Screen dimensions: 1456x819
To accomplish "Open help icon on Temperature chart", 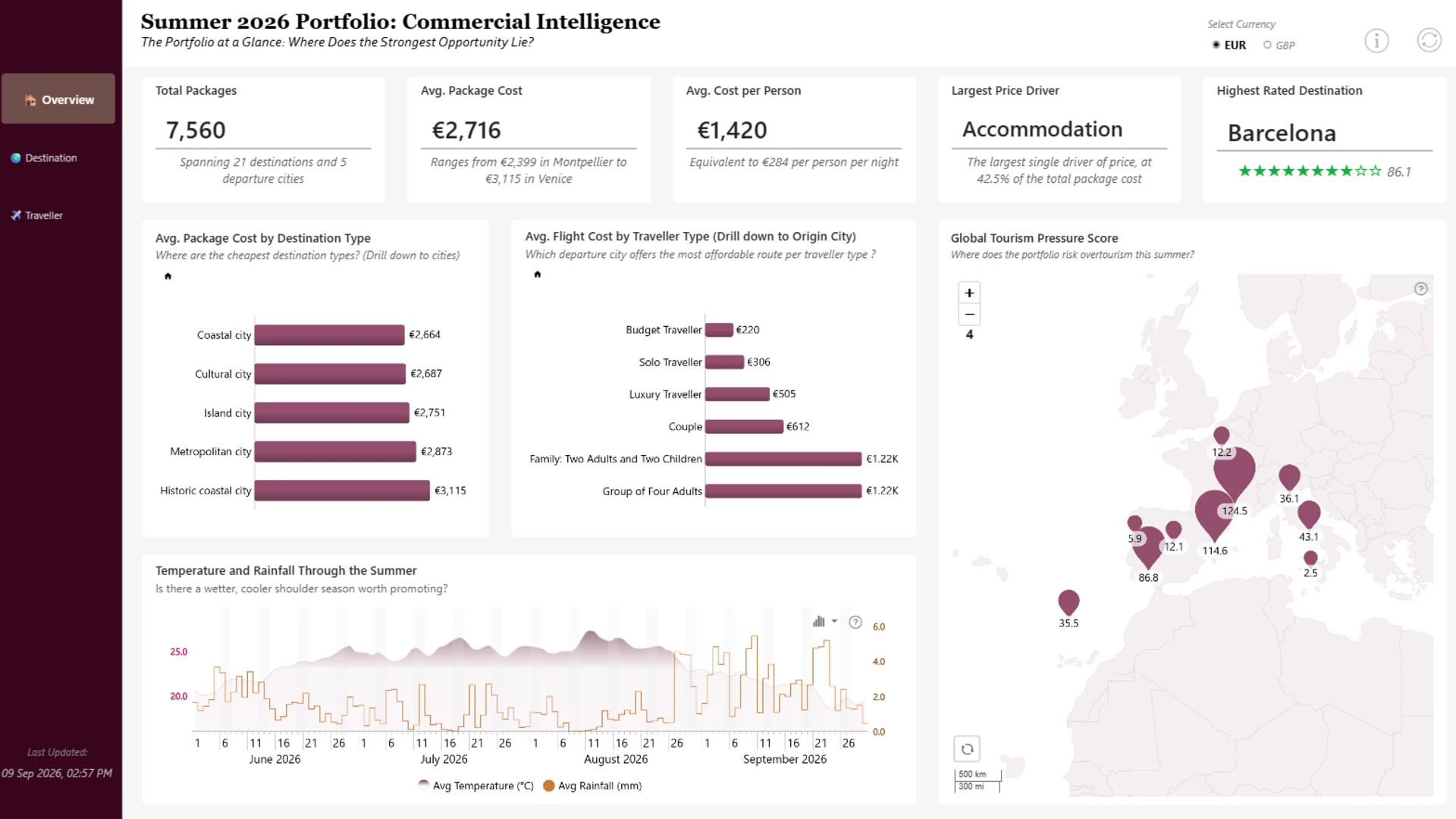I will point(855,622).
